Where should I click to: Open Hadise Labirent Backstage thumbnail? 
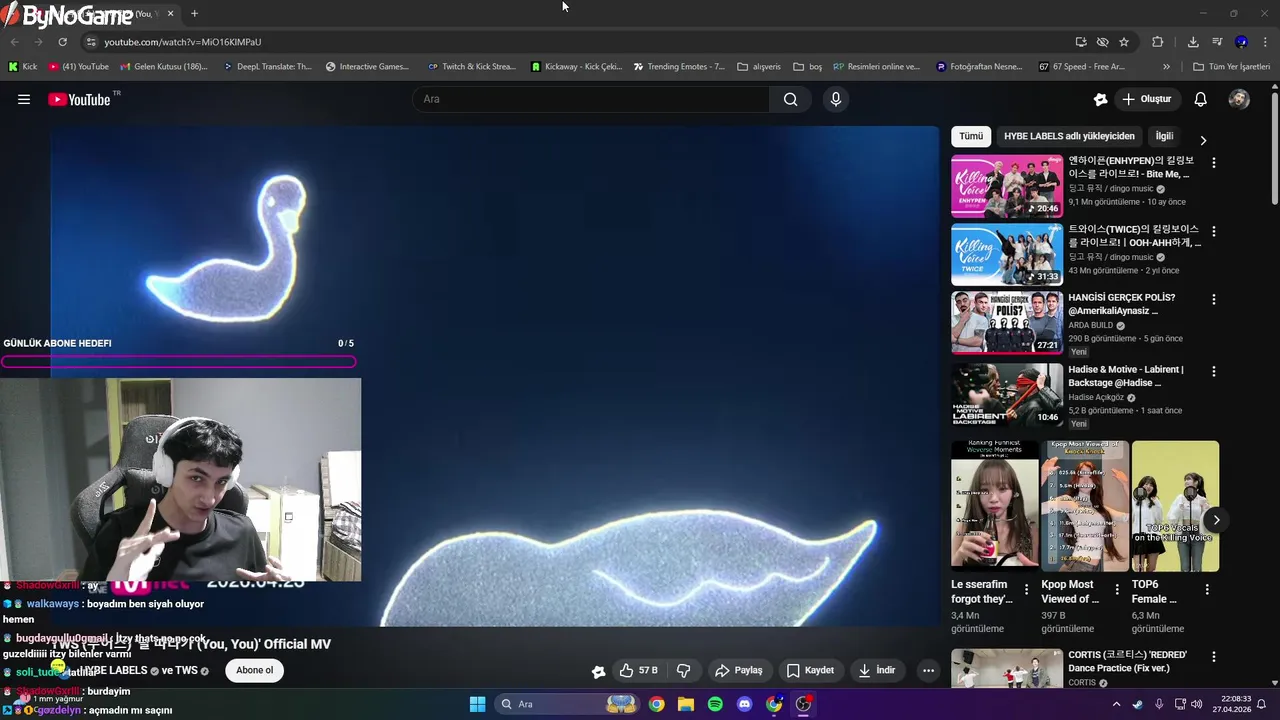point(1007,394)
